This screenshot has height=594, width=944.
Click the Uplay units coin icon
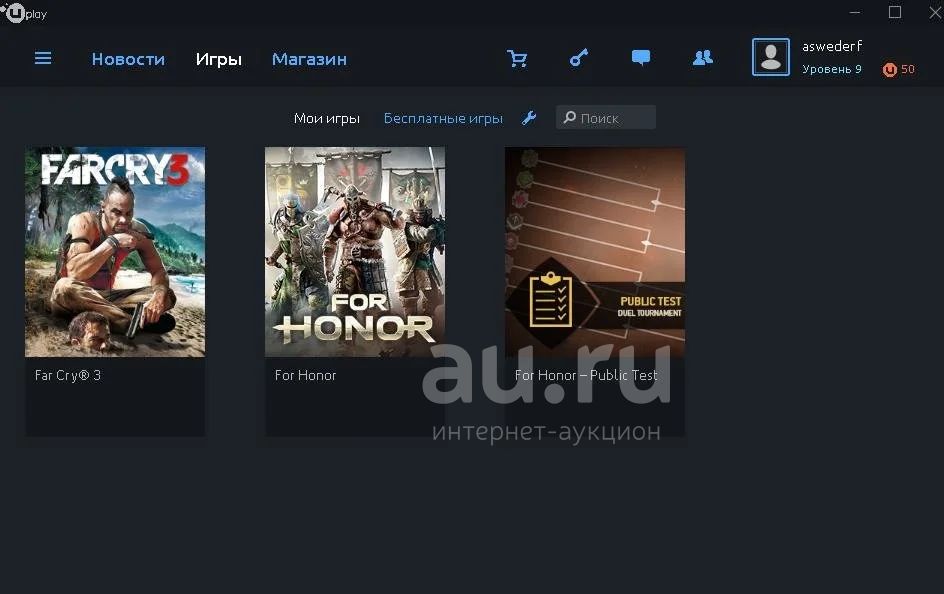[x=889, y=70]
